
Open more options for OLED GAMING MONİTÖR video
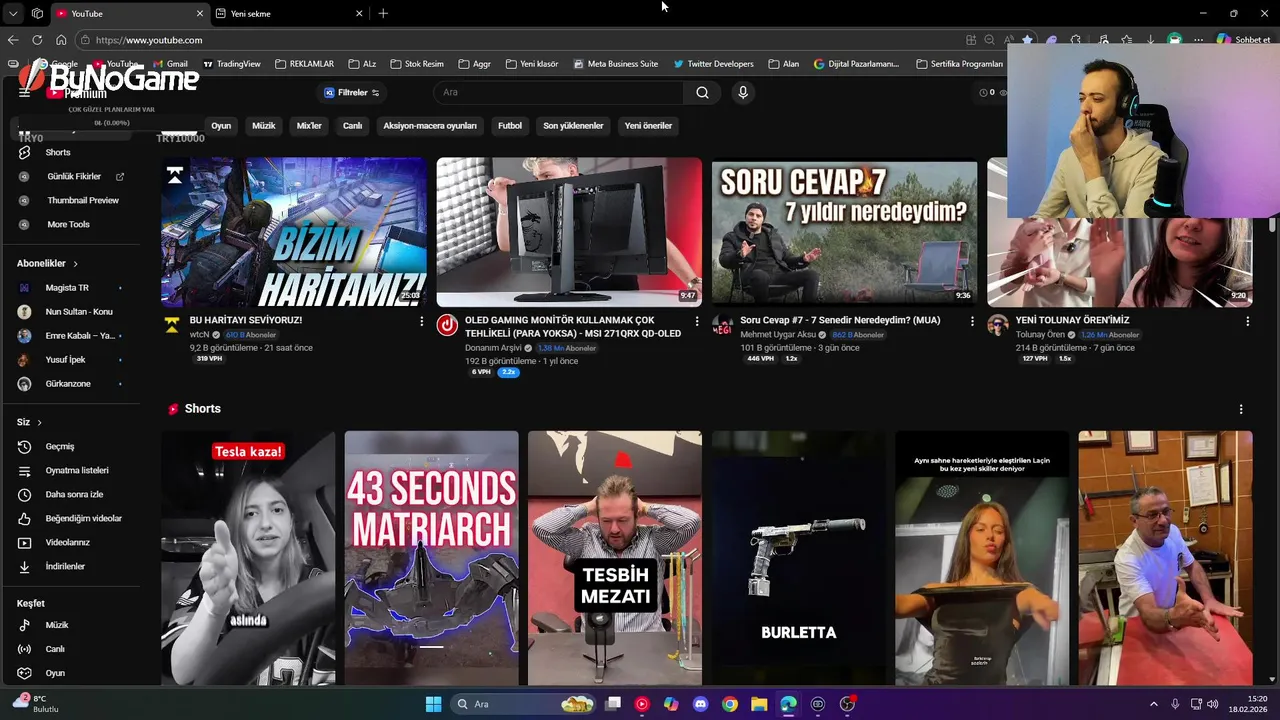click(696, 321)
